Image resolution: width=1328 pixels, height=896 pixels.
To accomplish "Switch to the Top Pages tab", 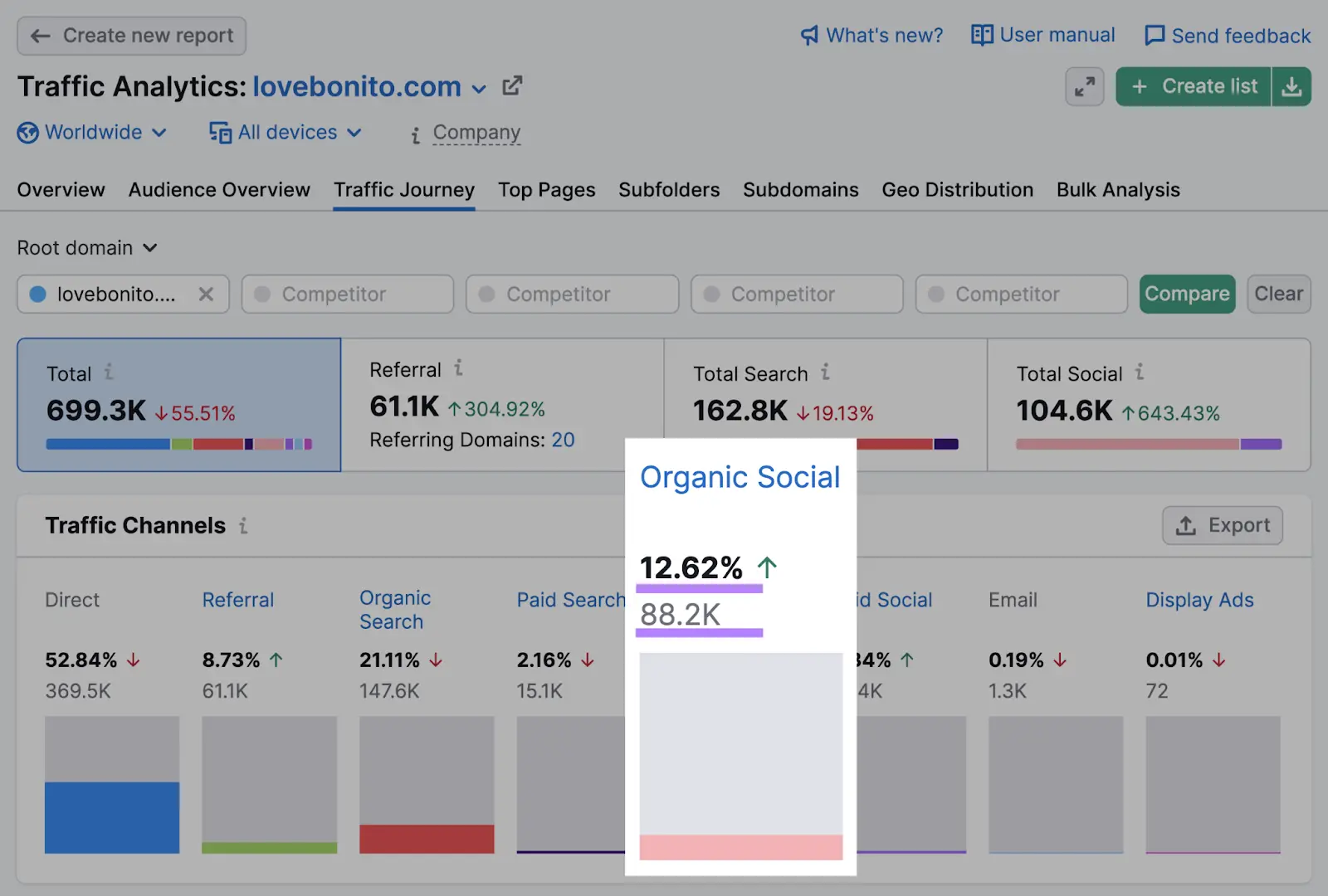I will pos(546,190).
